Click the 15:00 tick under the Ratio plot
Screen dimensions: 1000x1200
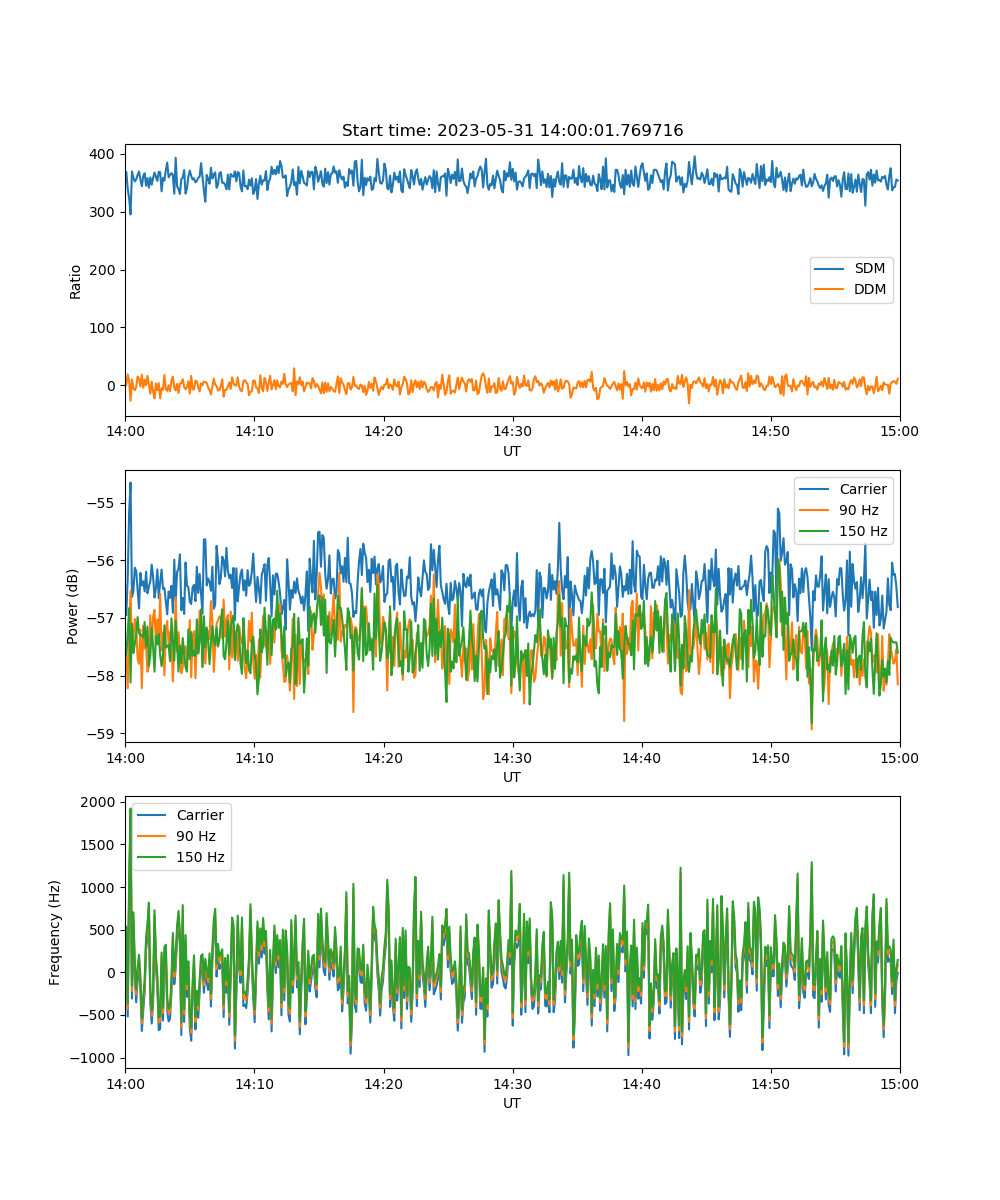pyautogui.click(x=900, y=431)
